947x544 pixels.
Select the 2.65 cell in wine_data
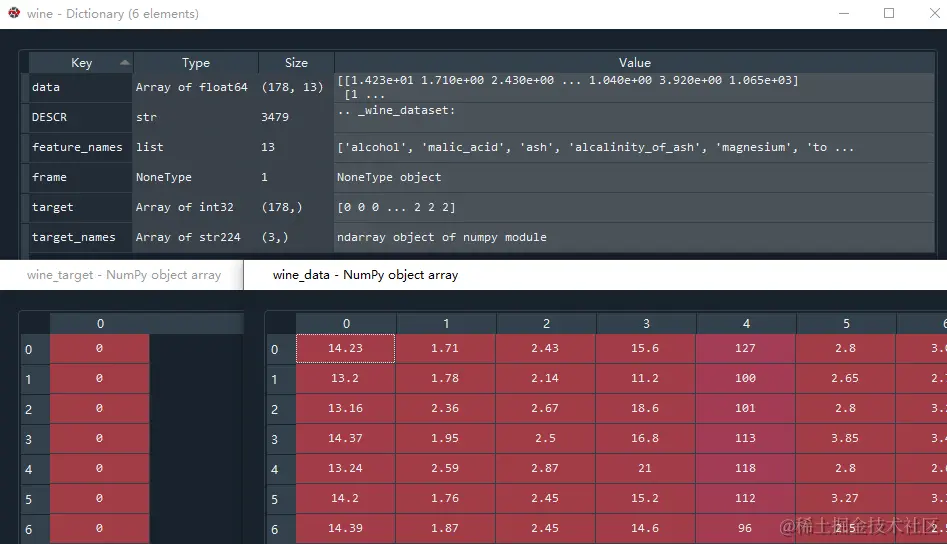pyautogui.click(x=846, y=379)
